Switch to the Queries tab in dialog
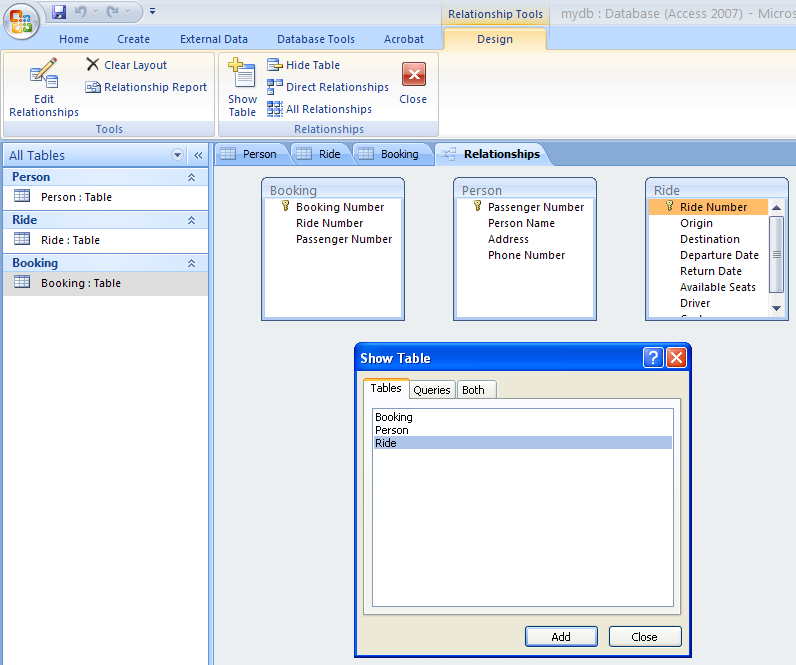The height and width of the screenshot is (665, 796). (432, 390)
